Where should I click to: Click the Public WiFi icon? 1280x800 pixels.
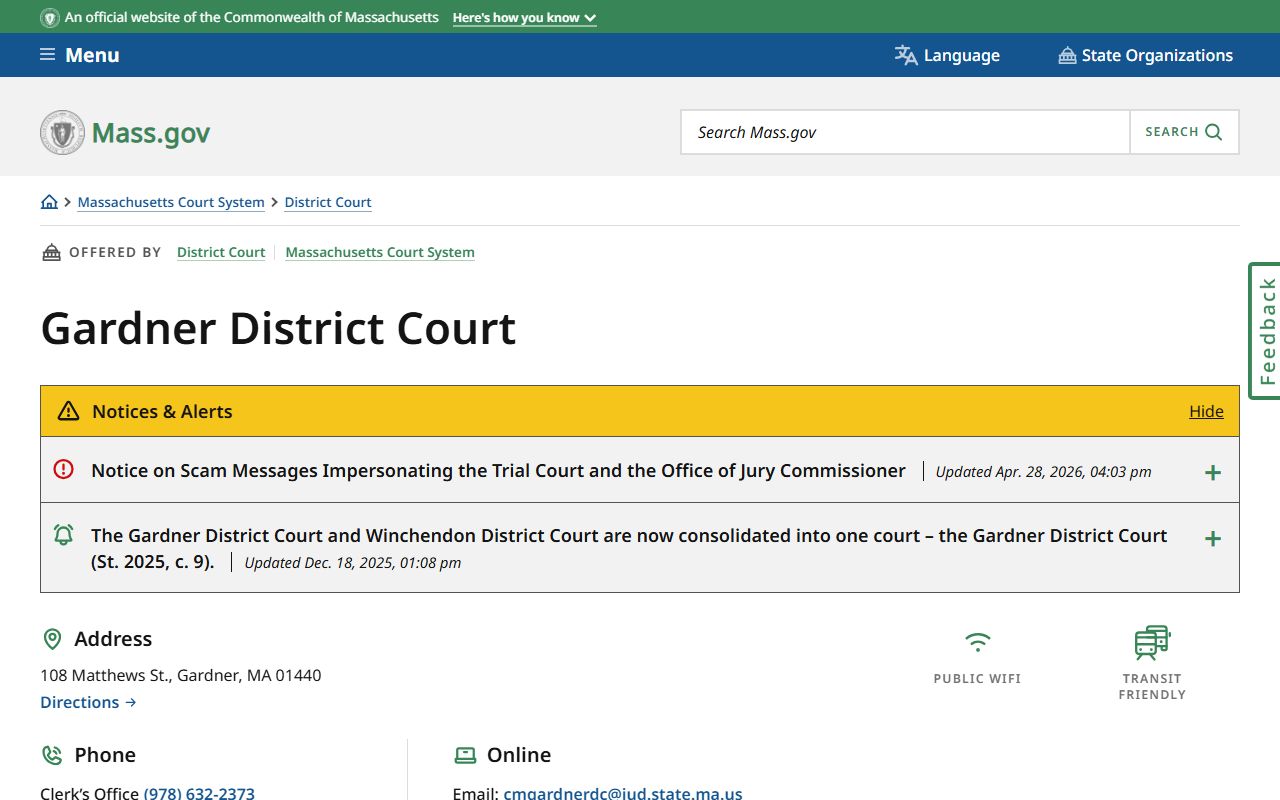pyautogui.click(x=977, y=642)
